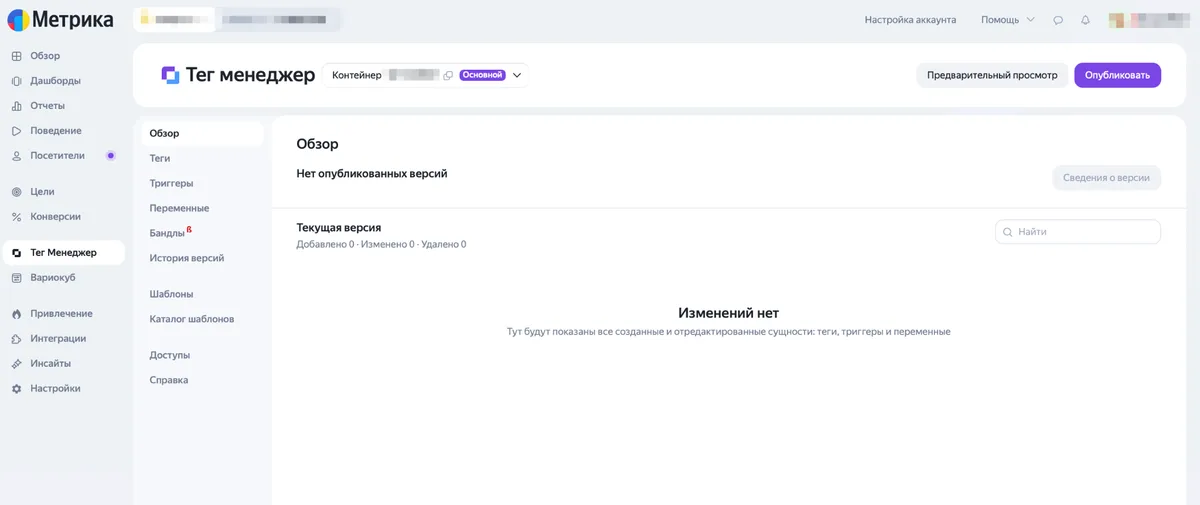Click the Метрика logo

pos(61,19)
